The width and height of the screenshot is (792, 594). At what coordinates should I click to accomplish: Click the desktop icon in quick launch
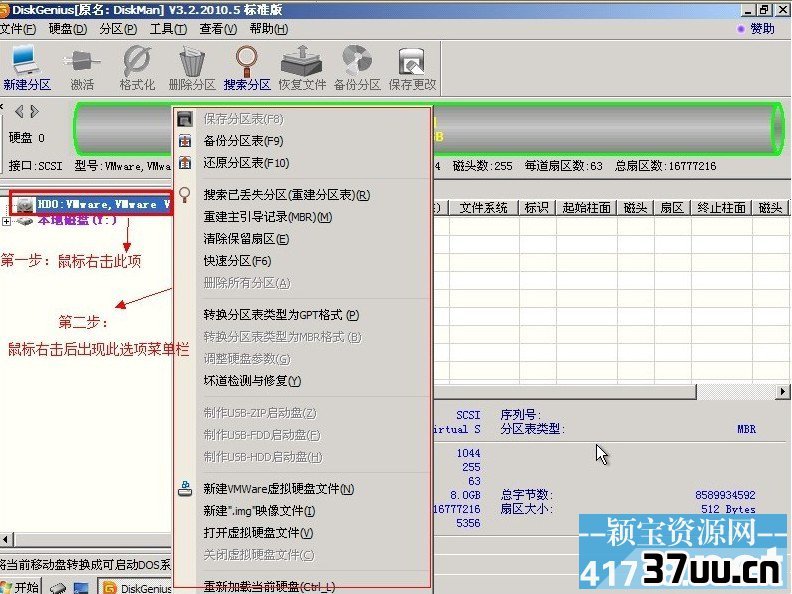[x=81, y=588]
